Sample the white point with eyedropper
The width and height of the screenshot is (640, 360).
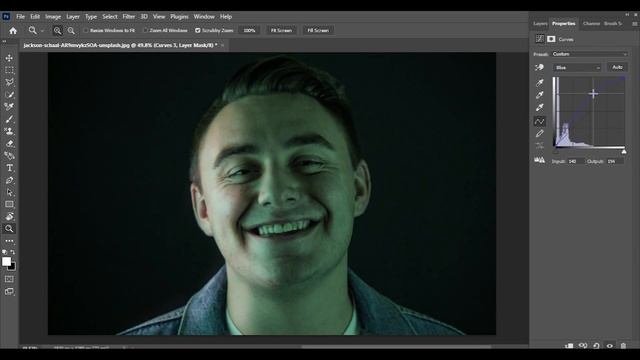tap(540, 107)
